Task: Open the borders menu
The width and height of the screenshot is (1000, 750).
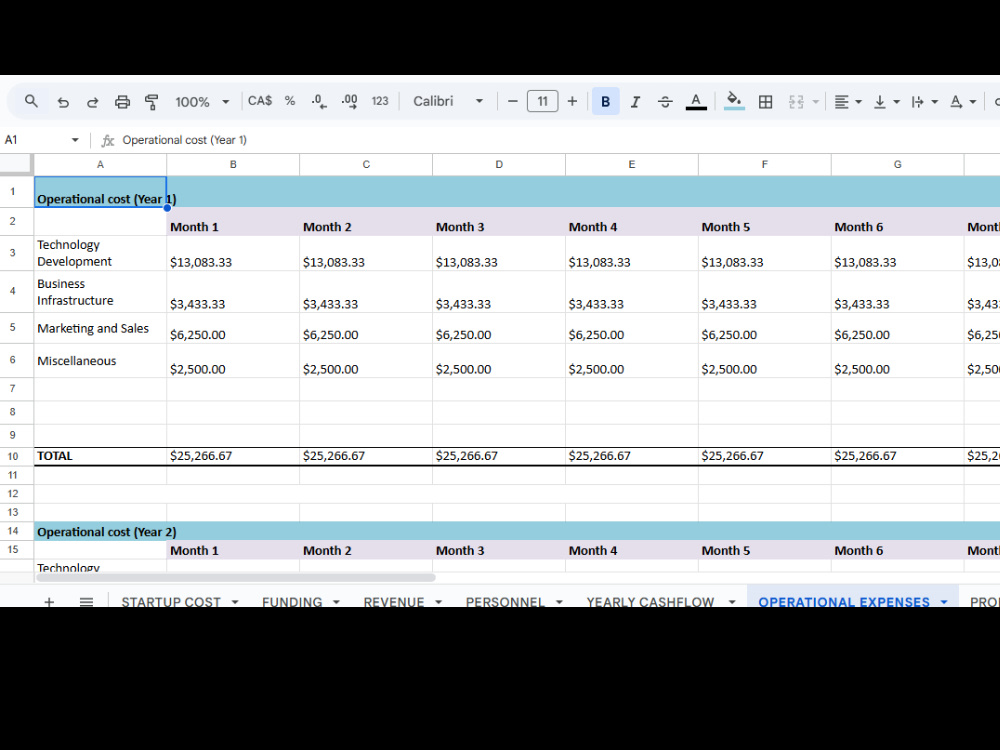Action: click(x=765, y=101)
